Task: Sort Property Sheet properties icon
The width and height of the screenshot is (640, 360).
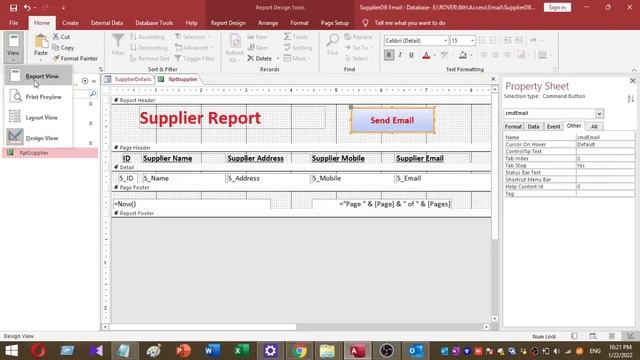Action: point(630,98)
